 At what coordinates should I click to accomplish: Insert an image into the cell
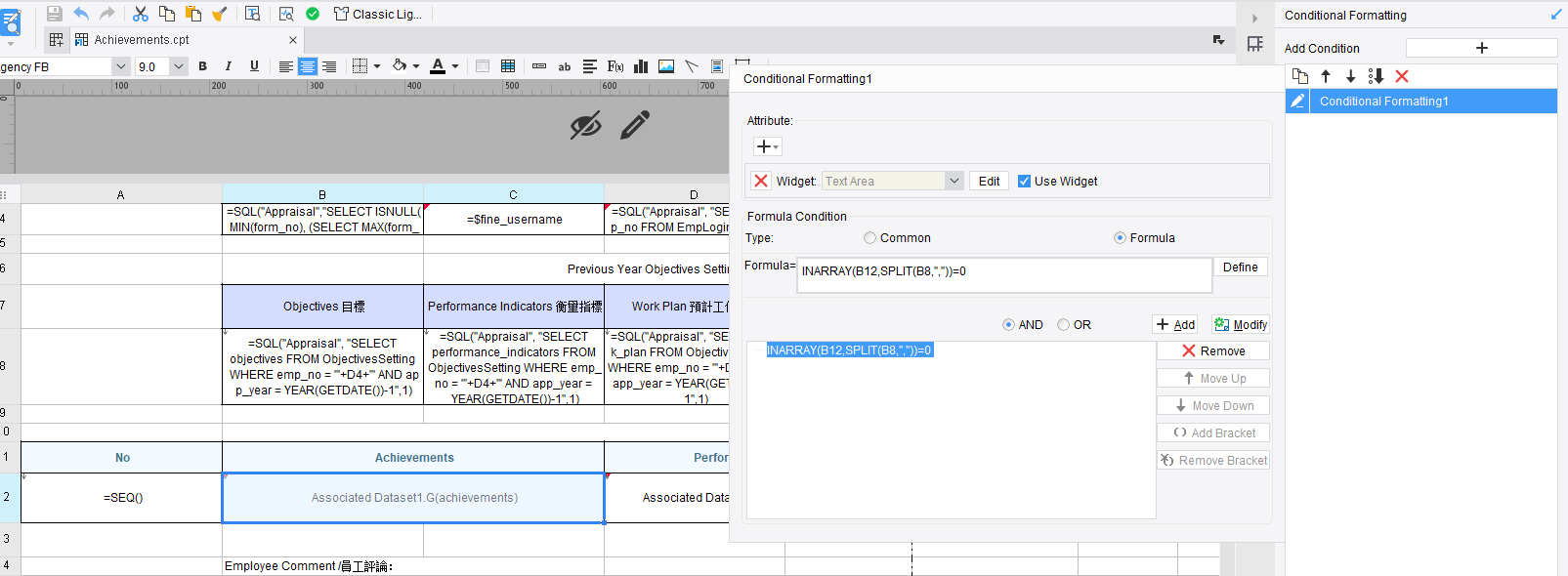click(x=666, y=66)
